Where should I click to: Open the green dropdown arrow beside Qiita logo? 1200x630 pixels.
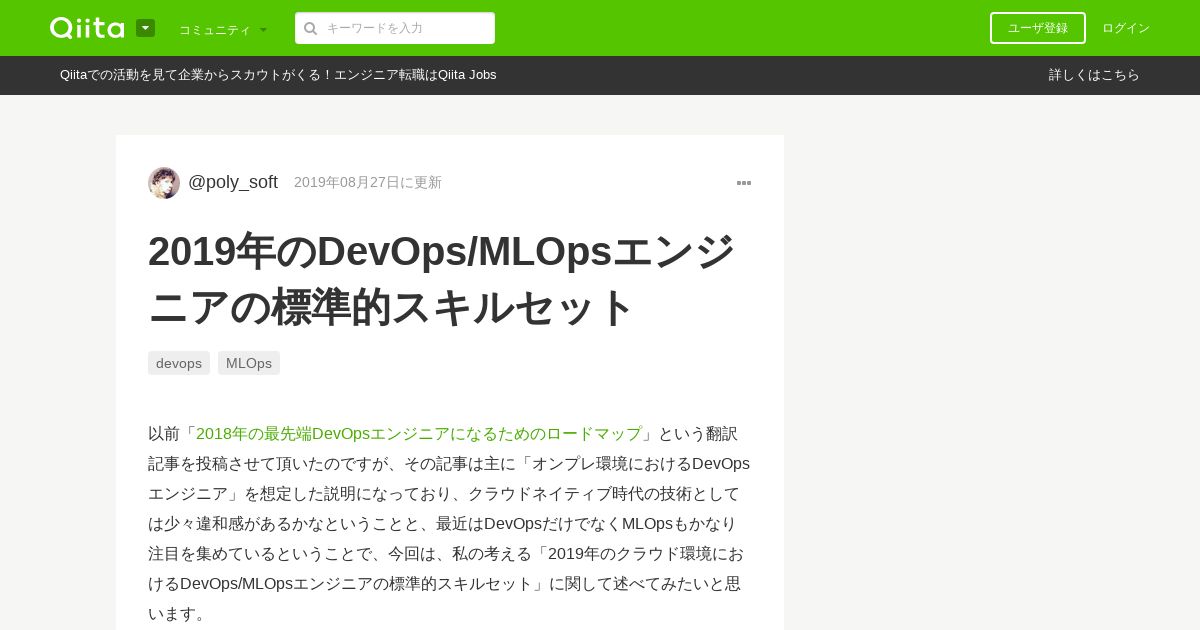click(146, 28)
